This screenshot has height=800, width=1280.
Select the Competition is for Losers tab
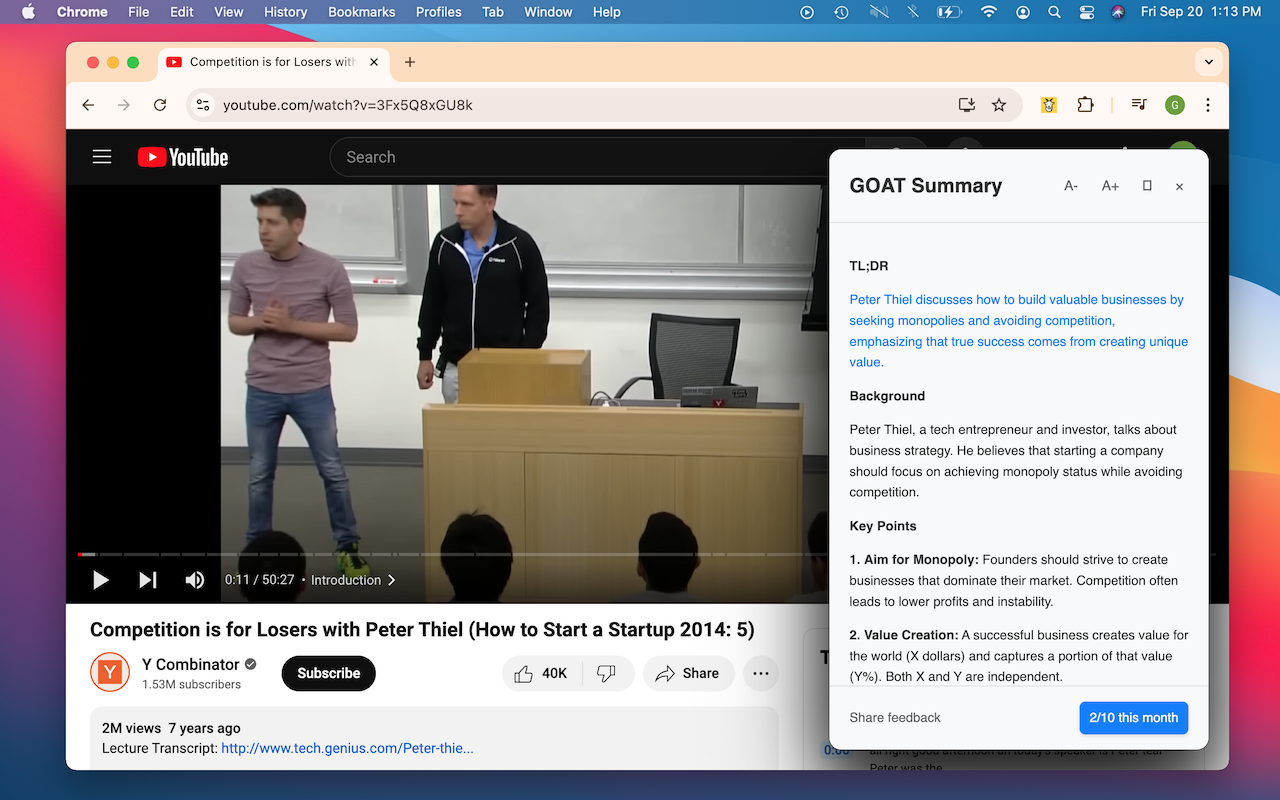coord(273,62)
